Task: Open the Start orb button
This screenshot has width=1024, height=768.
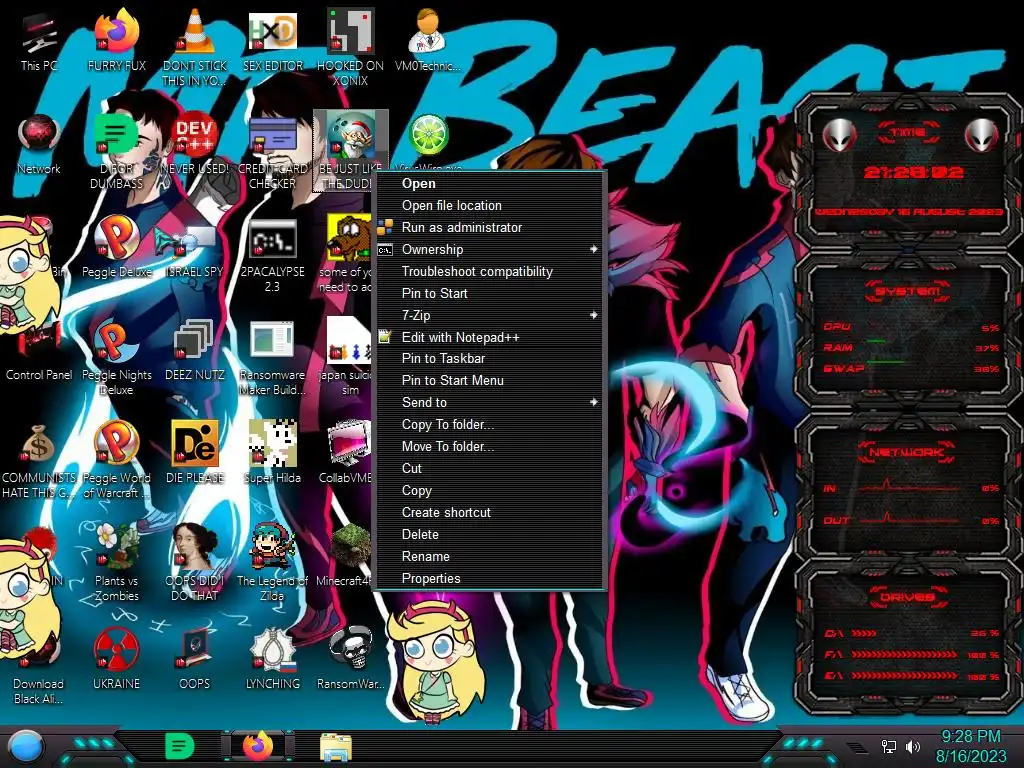Action: 26,747
